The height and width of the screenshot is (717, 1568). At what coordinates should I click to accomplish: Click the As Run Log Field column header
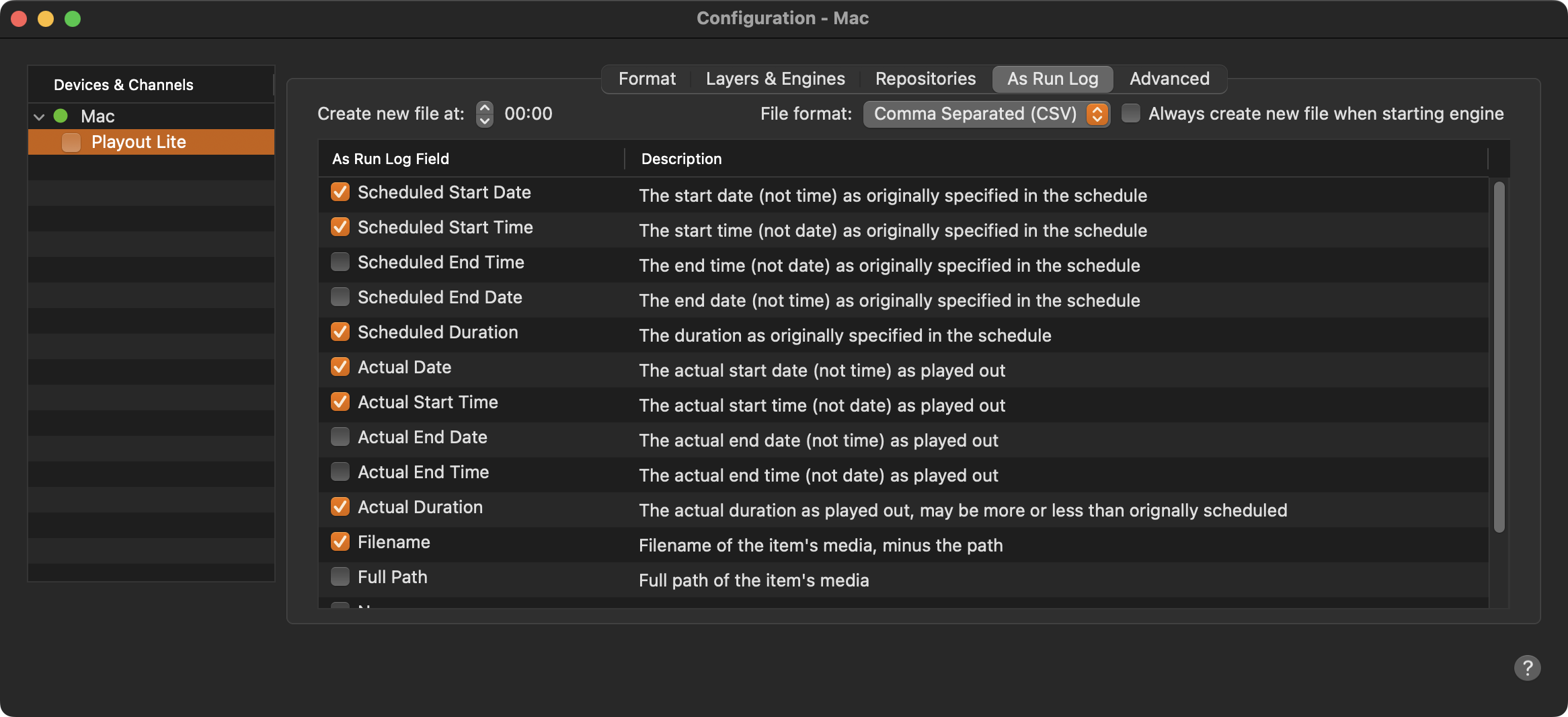471,159
